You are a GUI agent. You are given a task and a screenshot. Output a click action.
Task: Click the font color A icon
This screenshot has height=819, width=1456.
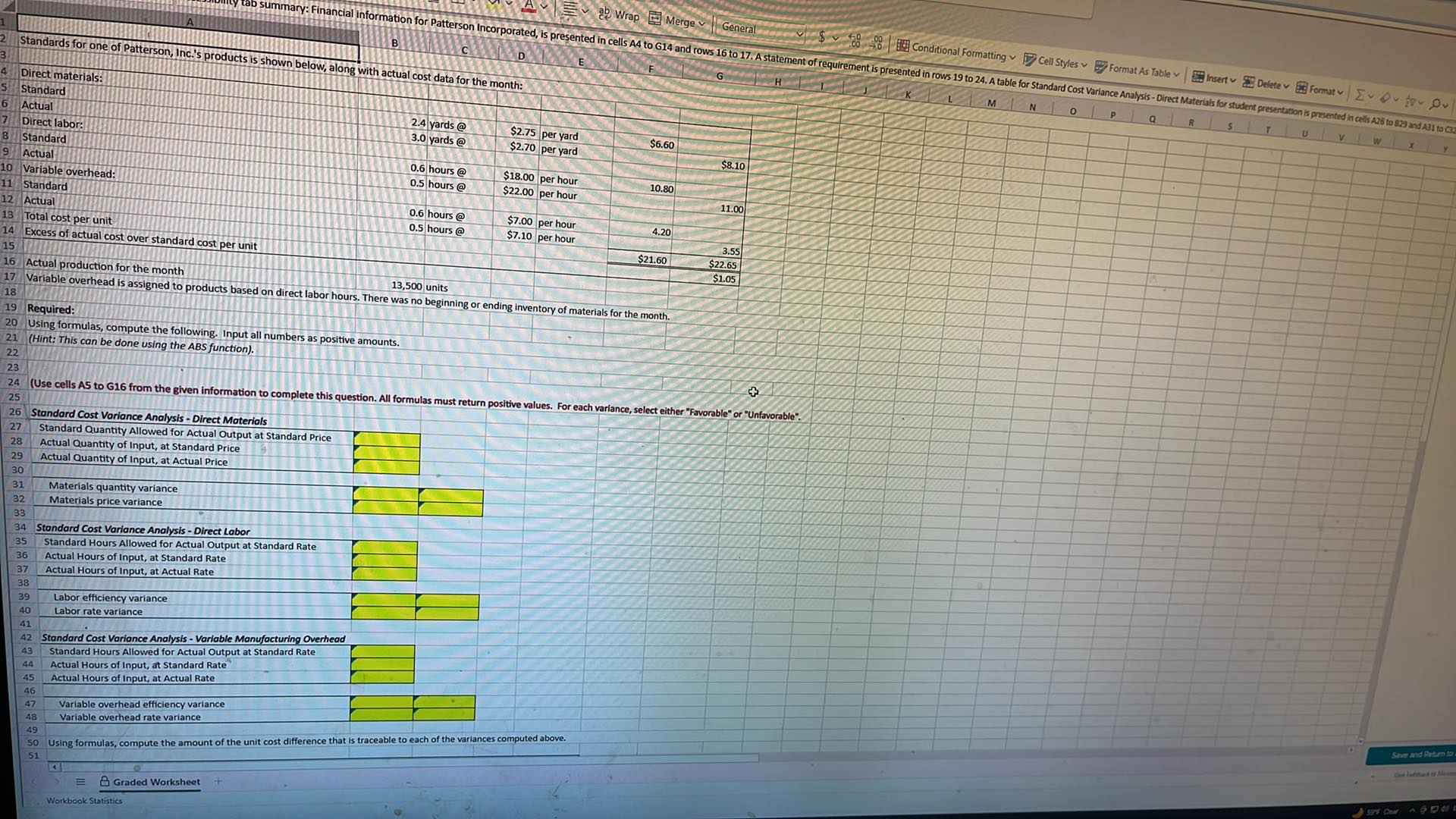pos(529,6)
